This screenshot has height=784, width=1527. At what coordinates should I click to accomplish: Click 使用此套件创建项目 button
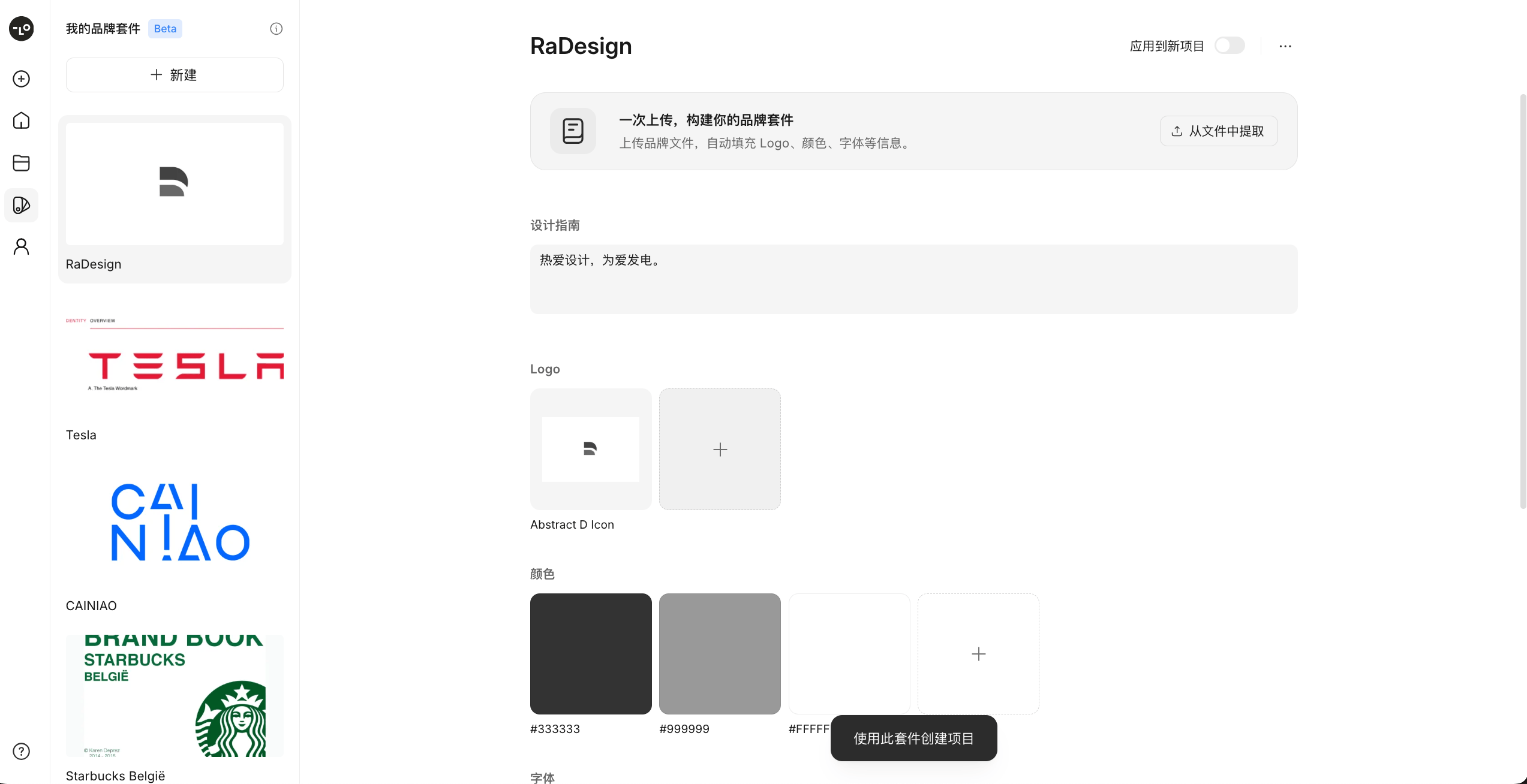(x=913, y=738)
